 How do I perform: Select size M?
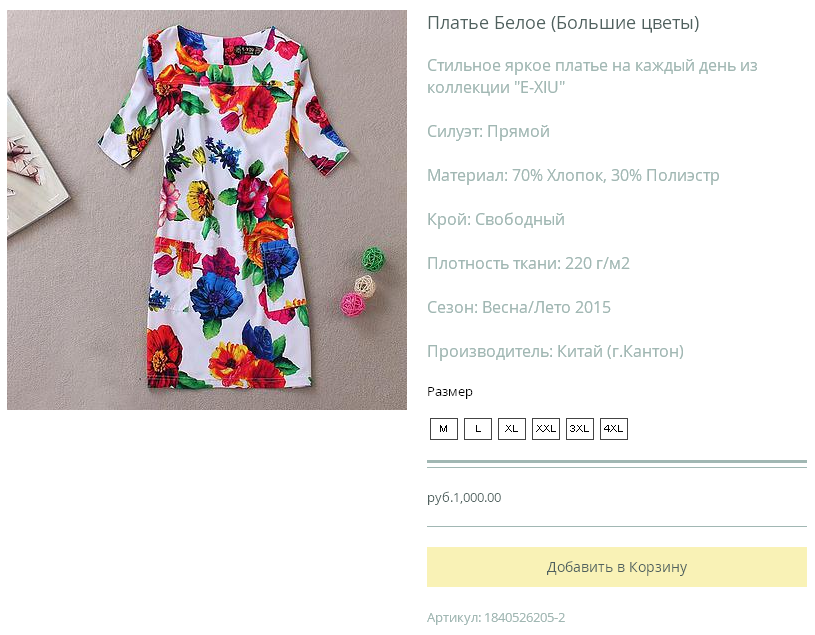pyautogui.click(x=443, y=429)
